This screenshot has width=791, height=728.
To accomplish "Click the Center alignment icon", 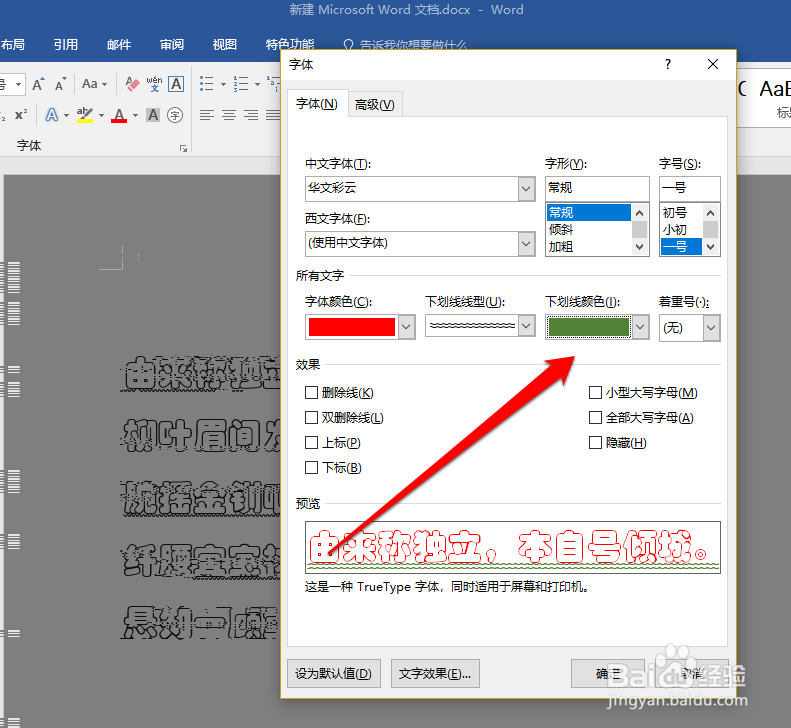I will tap(229, 115).
